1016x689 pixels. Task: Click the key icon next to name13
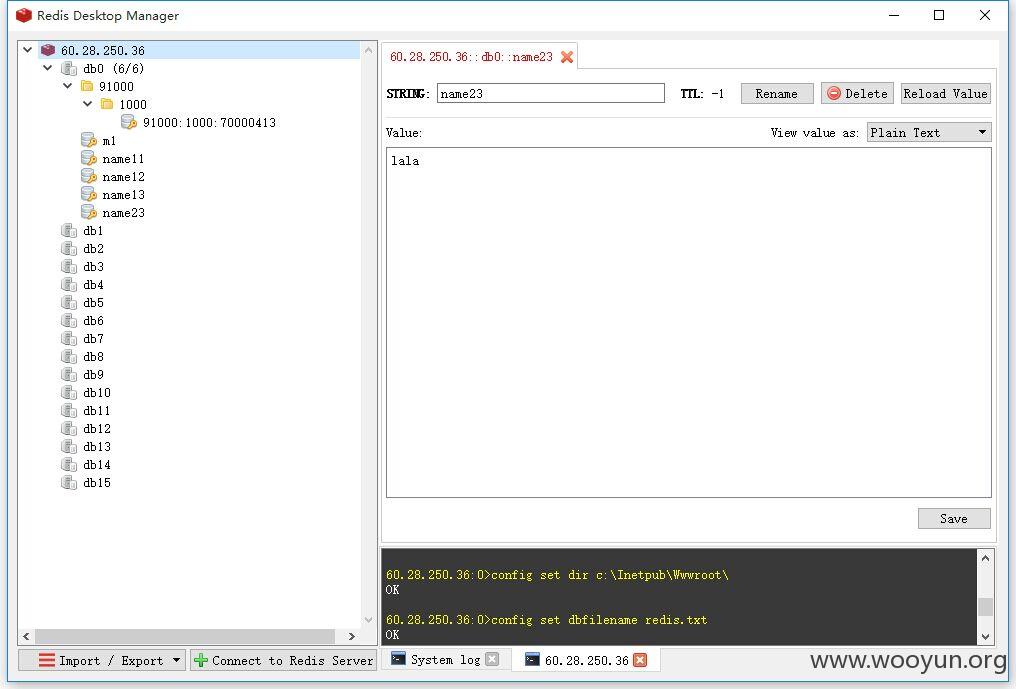(89, 194)
